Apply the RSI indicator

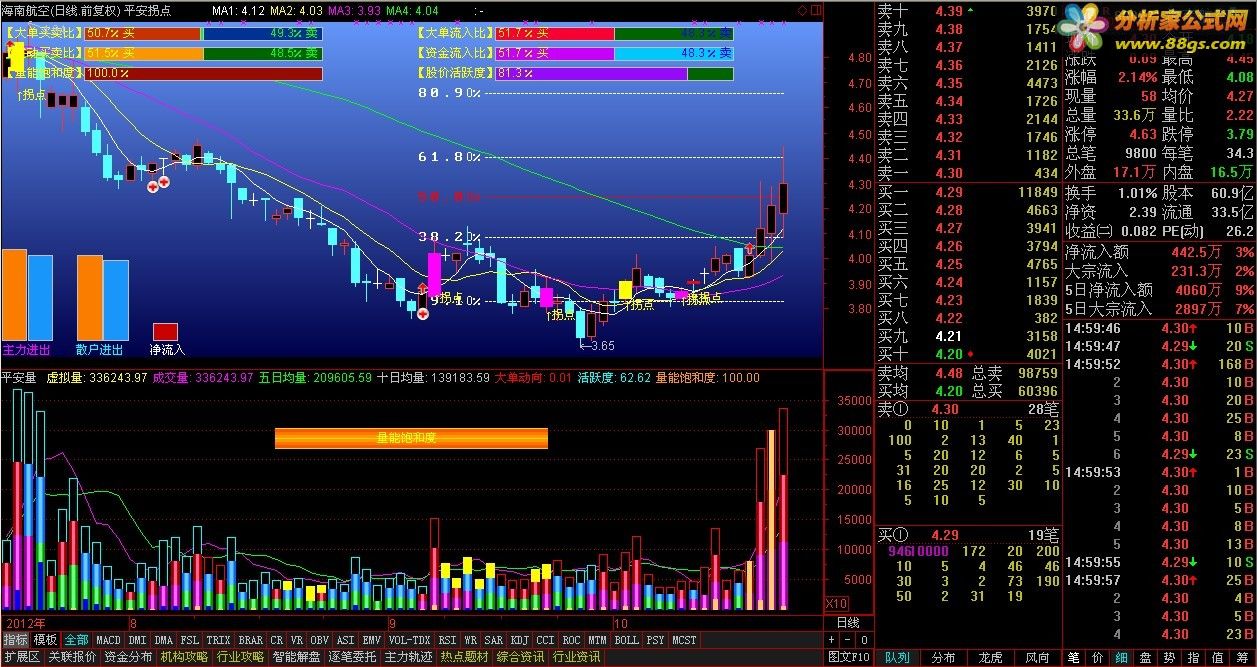point(447,640)
